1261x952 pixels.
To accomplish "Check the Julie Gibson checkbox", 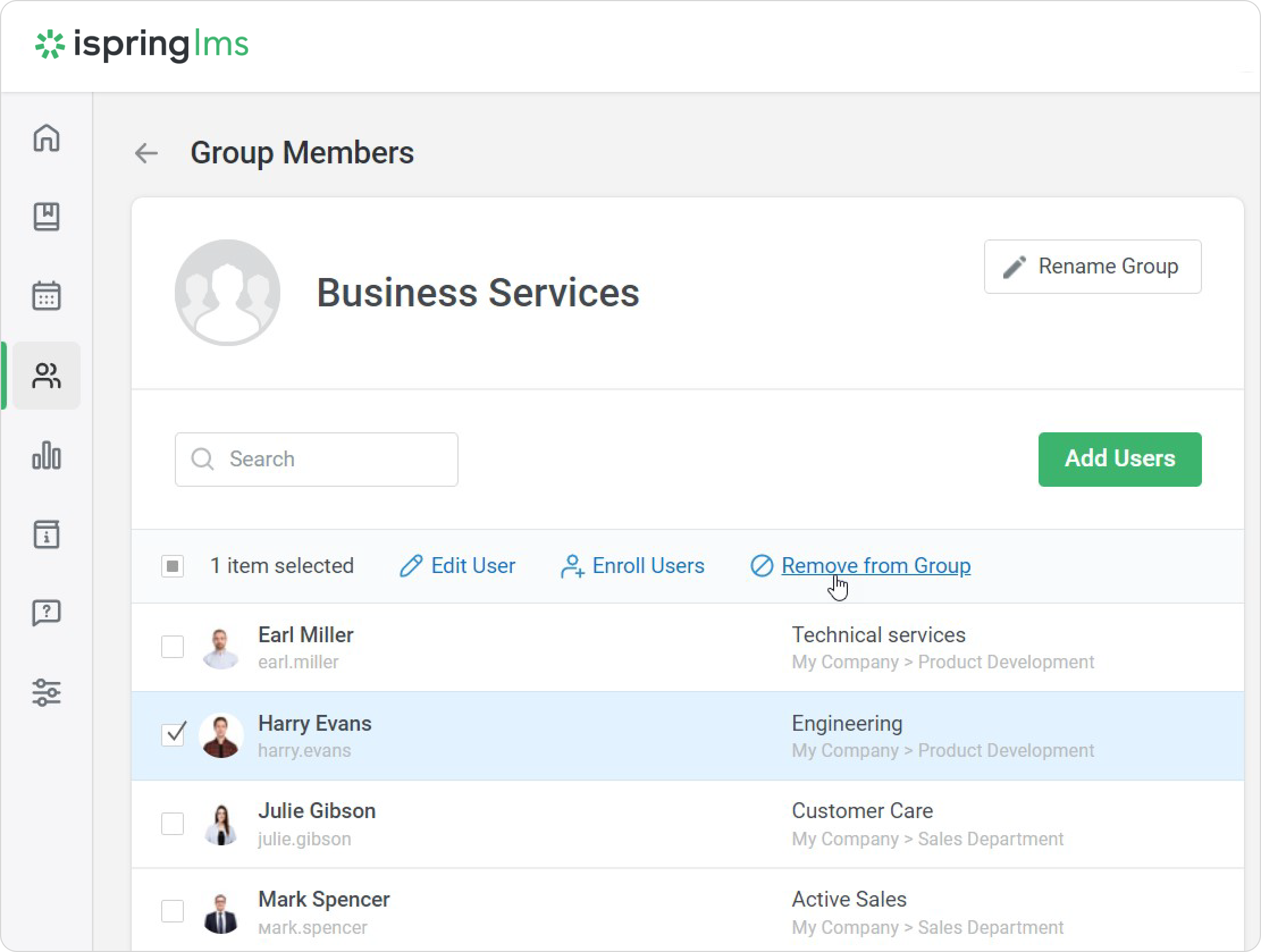I will click(x=172, y=824).
